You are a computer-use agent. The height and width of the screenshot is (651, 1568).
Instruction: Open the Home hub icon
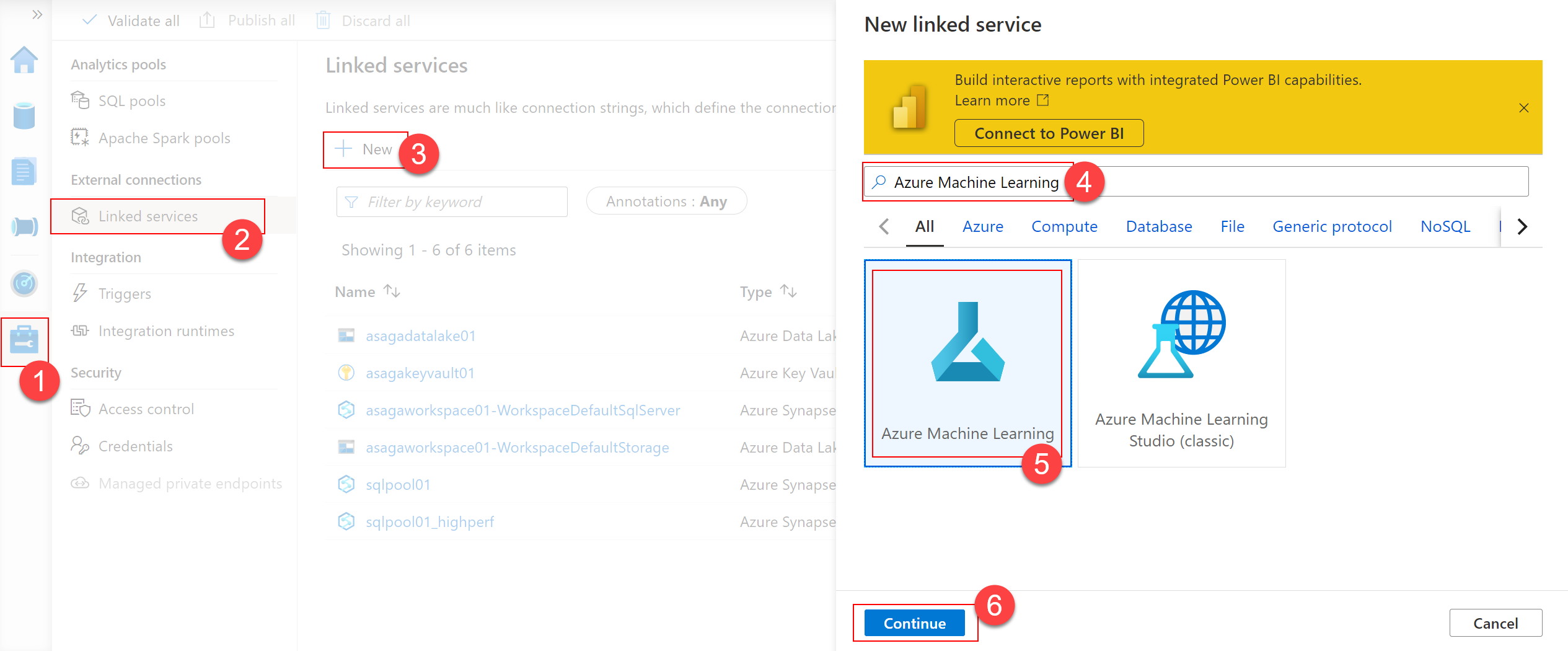click(24, 60)
